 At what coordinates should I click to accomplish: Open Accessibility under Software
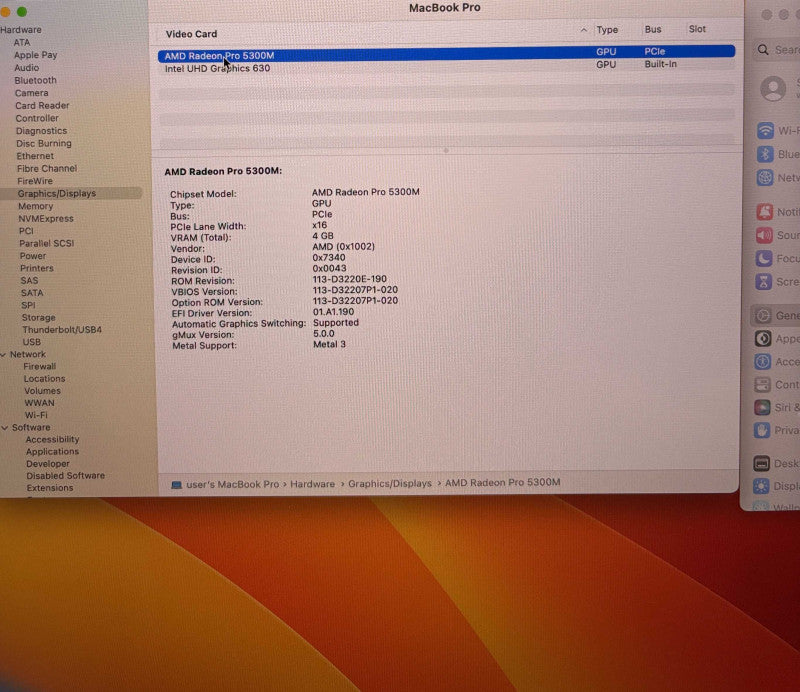[x=53, y=439]
